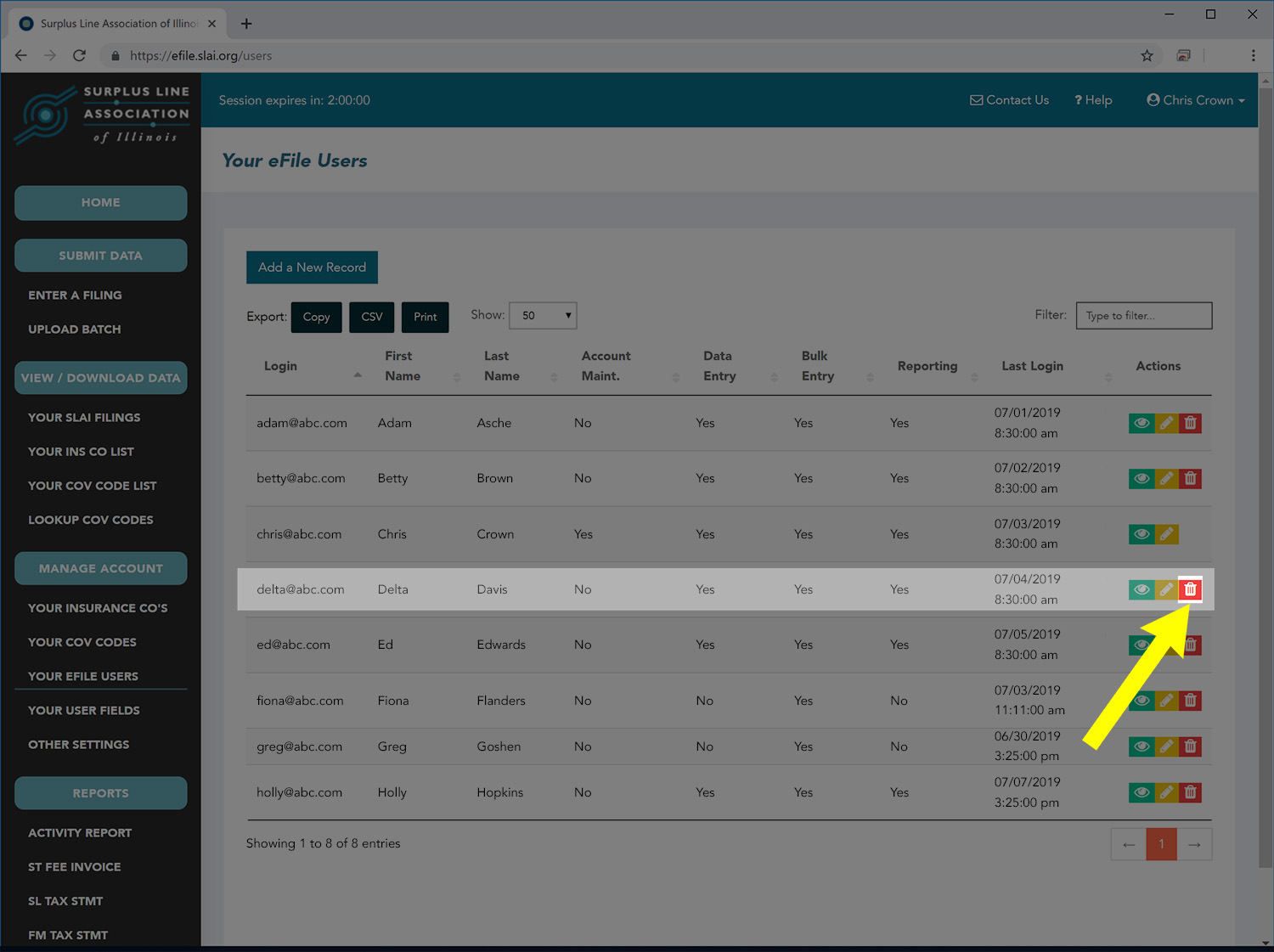Expand the Chris Crown account menu
The height and width of the screenshot is (952, 1274).
(x=1195, y=100)
